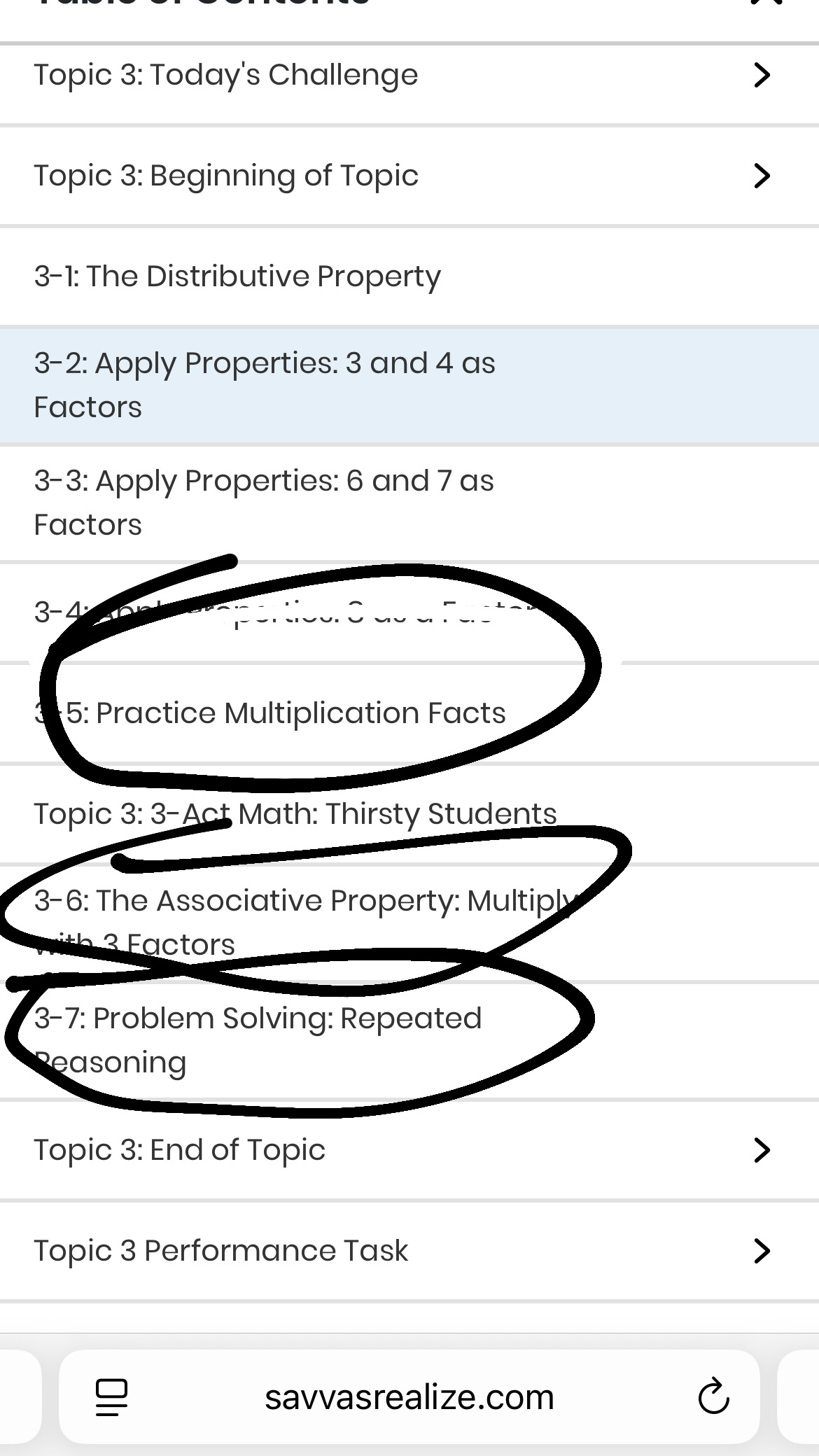Open lesson 3-3: Apply Properties 6 and 7
Image resolution: width=819 pixels, height=1456 pixels.
pyautogui.click(x=264, y=502)
